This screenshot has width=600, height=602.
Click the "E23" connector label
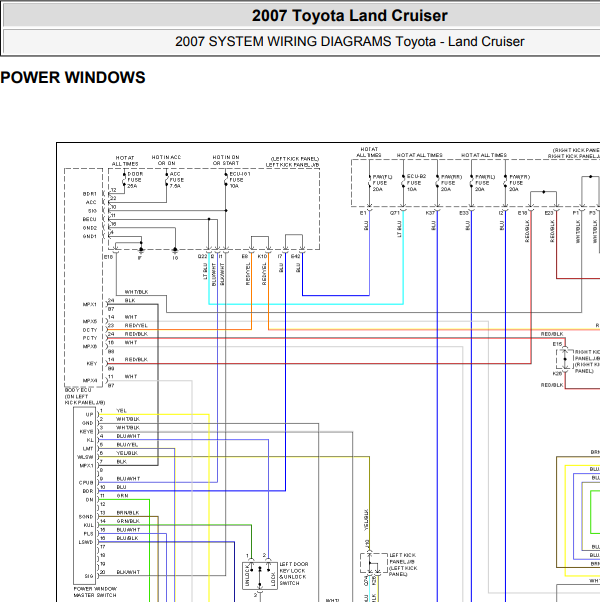click(x=549, y=213)
